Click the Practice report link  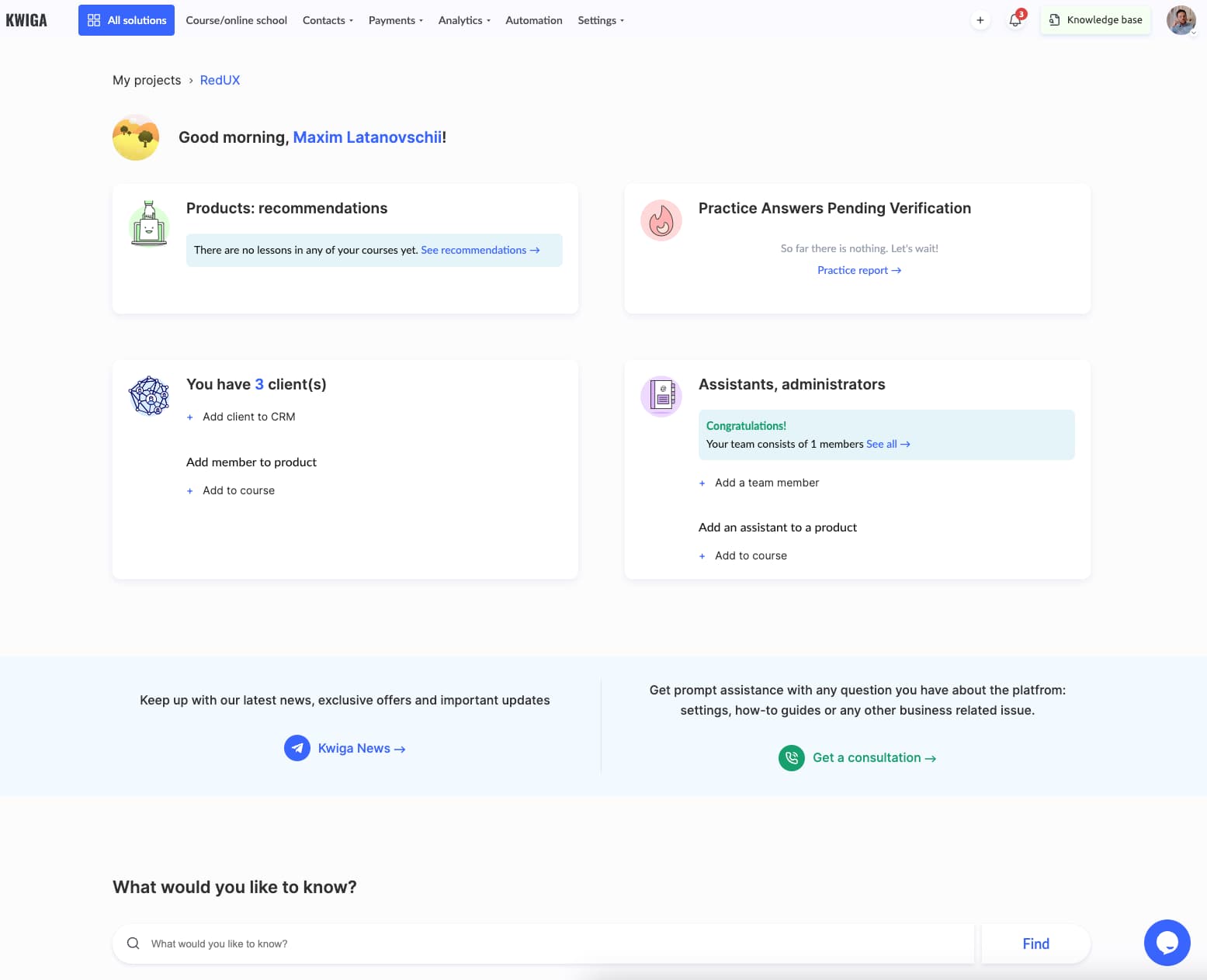click(x=858, y=270)
